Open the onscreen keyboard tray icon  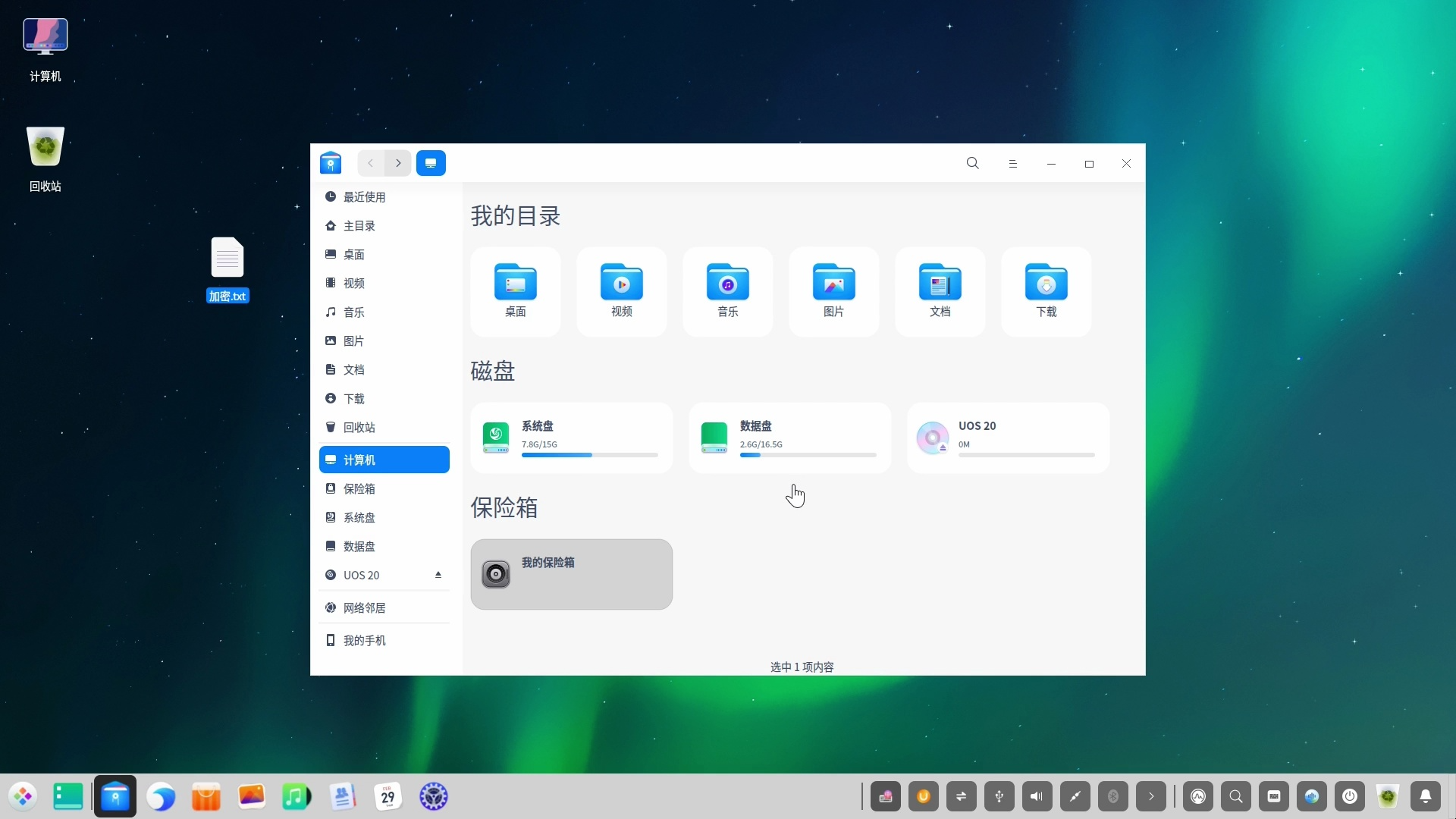1274,797
